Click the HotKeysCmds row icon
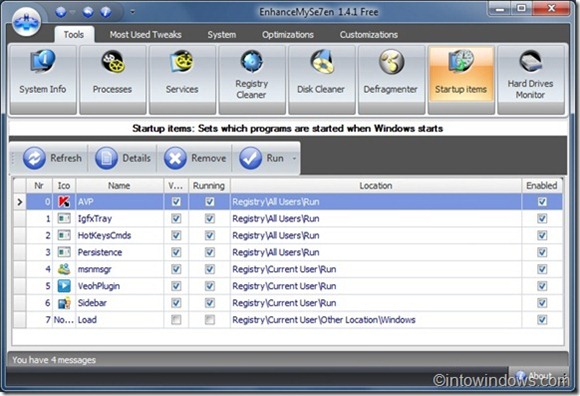Image resolution: width=580 pixels, height=396 pixels. point(64,235)
